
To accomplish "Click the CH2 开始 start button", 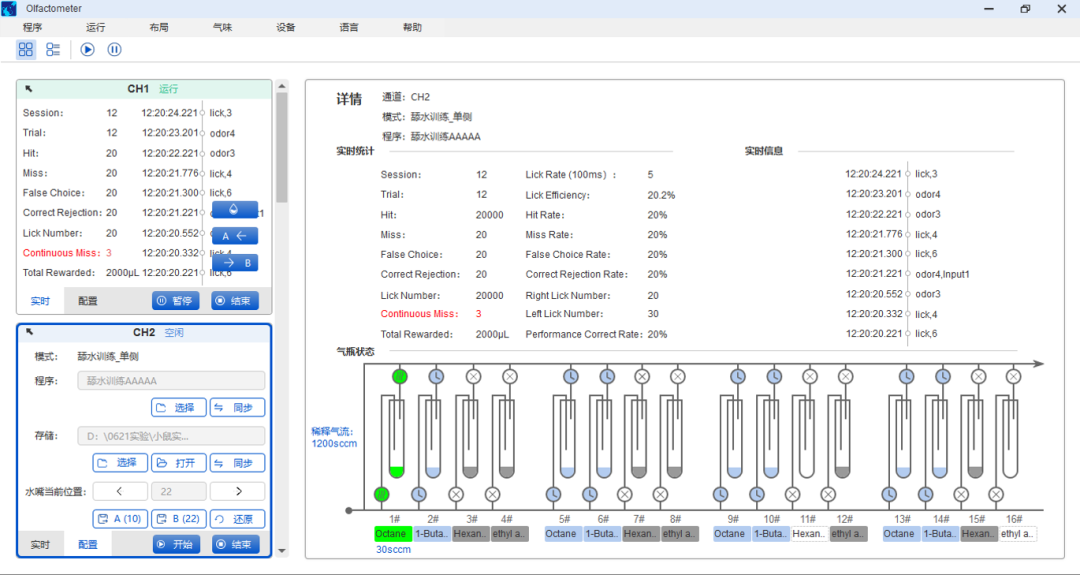I will (176, 544).
